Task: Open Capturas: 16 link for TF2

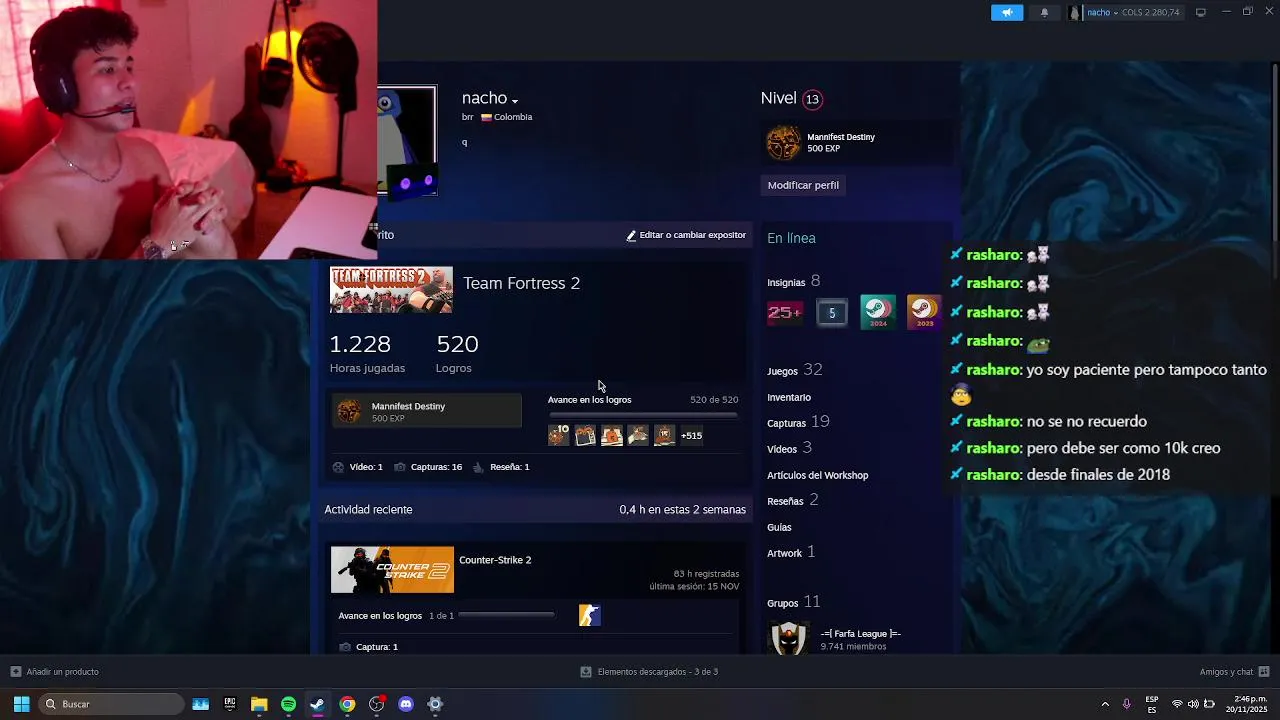Action: pyautogui.click(x=428, y=467)
